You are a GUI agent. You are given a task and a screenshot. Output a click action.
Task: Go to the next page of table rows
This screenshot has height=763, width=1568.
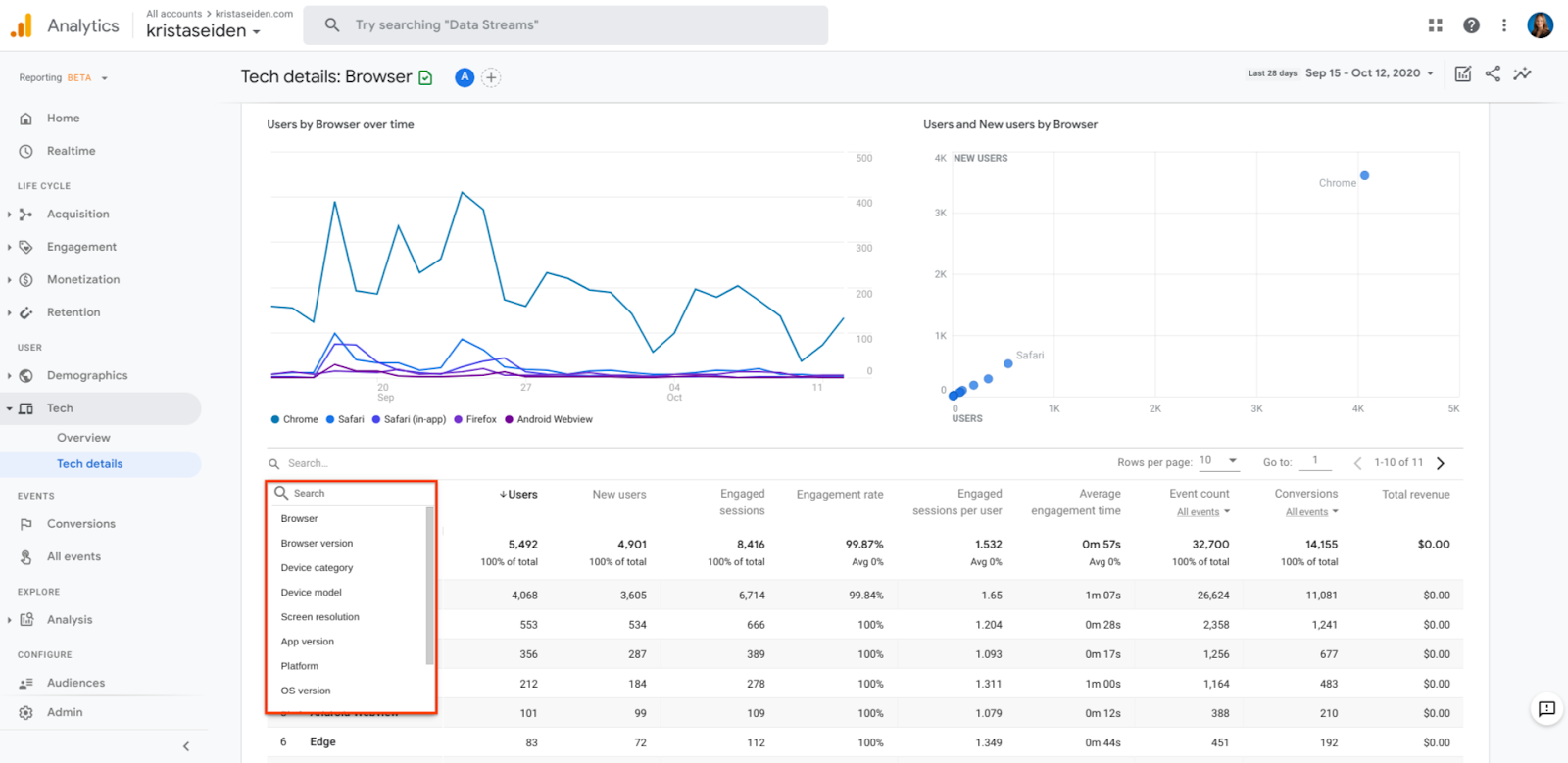[x=1441, y=463]
